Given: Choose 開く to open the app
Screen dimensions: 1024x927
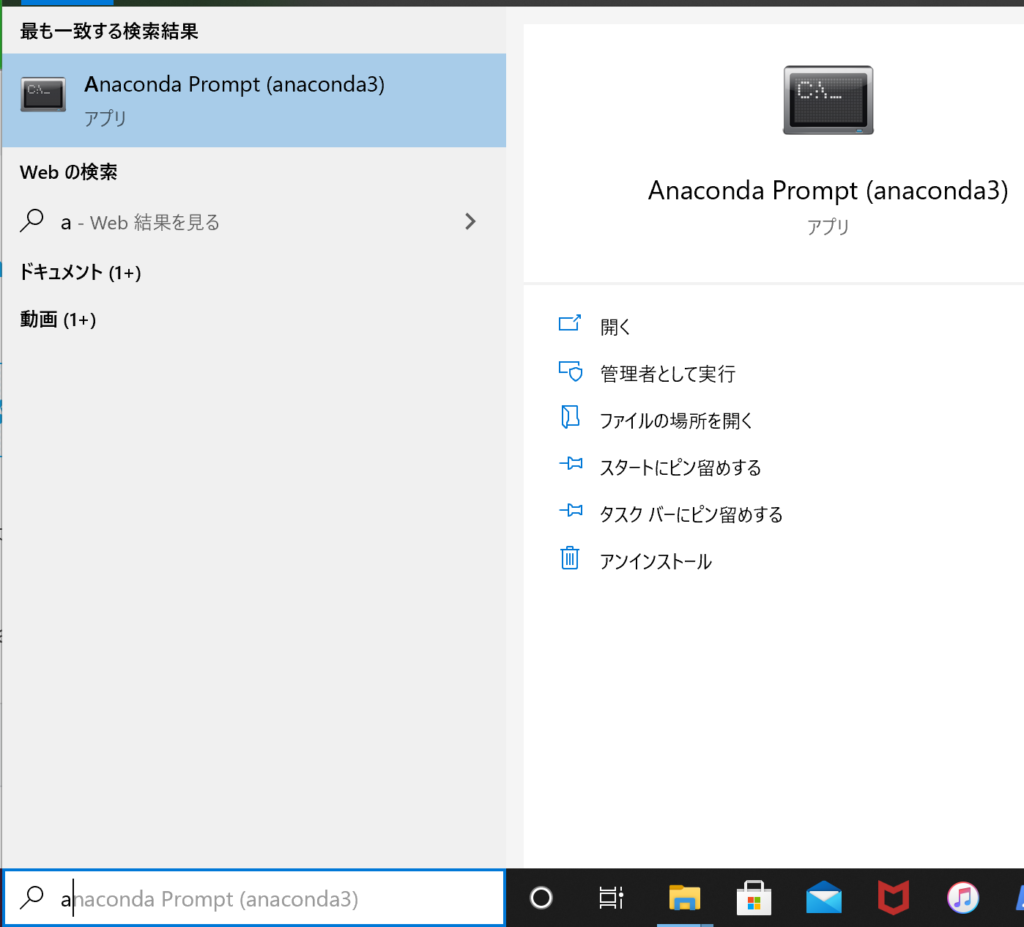Looking at the screenshot, I should 615,327.
